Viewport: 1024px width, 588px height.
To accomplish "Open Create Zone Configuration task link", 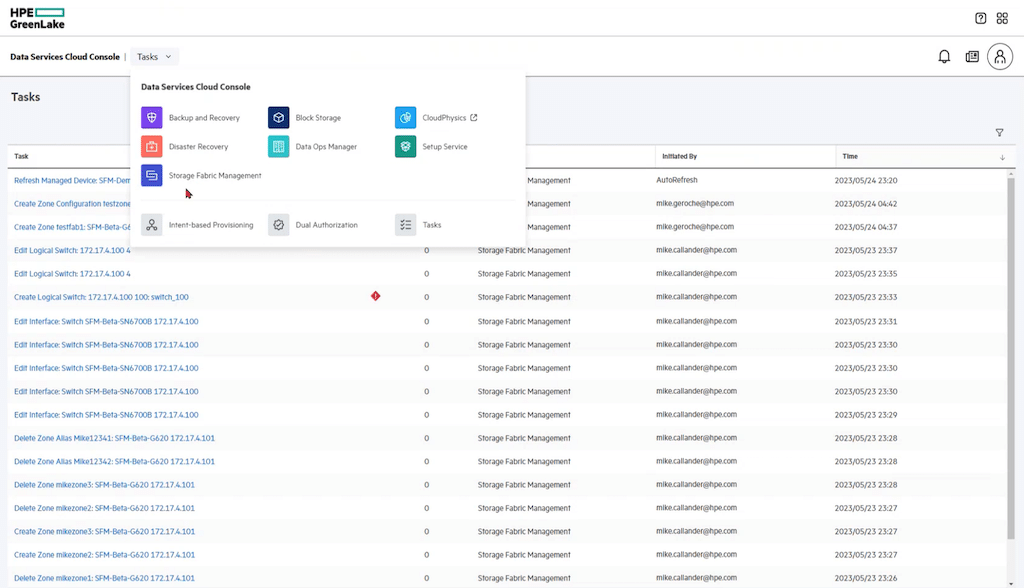I will click(x=72, y=204).
